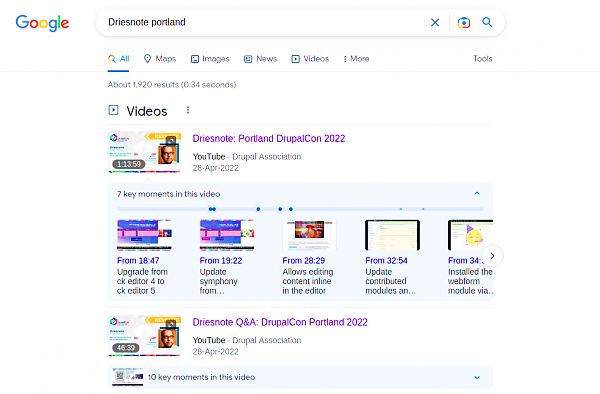Open Driesnote Q&A: DrupalCon Portland 2022 link
This screenshot has height=394, width=600.
pyautogui.click(x=280, y=322)
